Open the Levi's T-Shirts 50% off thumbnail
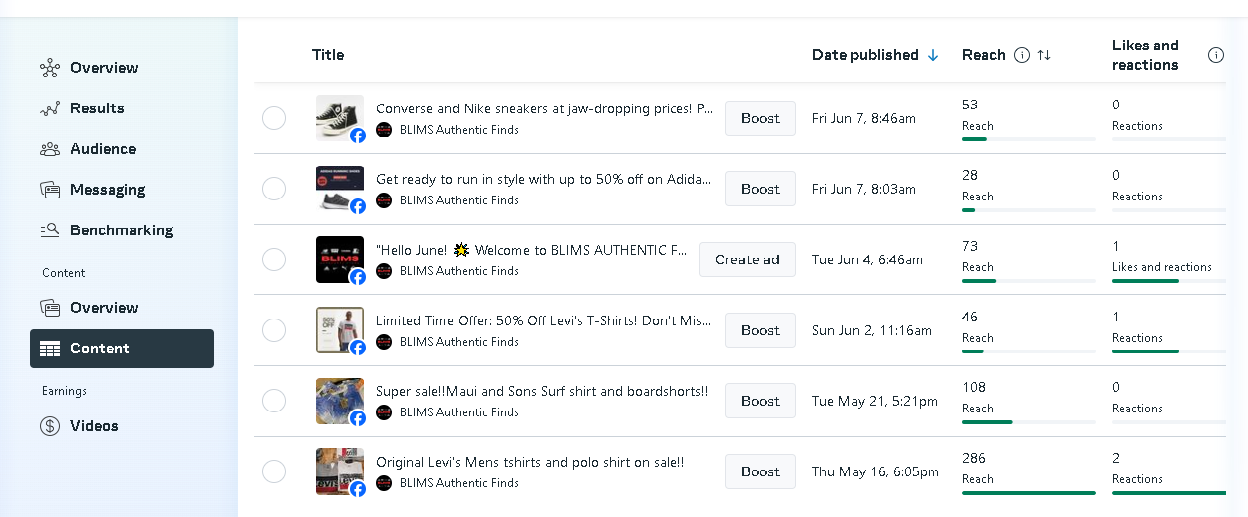The width and height of the screenshot is (1248, 517). 339,330
